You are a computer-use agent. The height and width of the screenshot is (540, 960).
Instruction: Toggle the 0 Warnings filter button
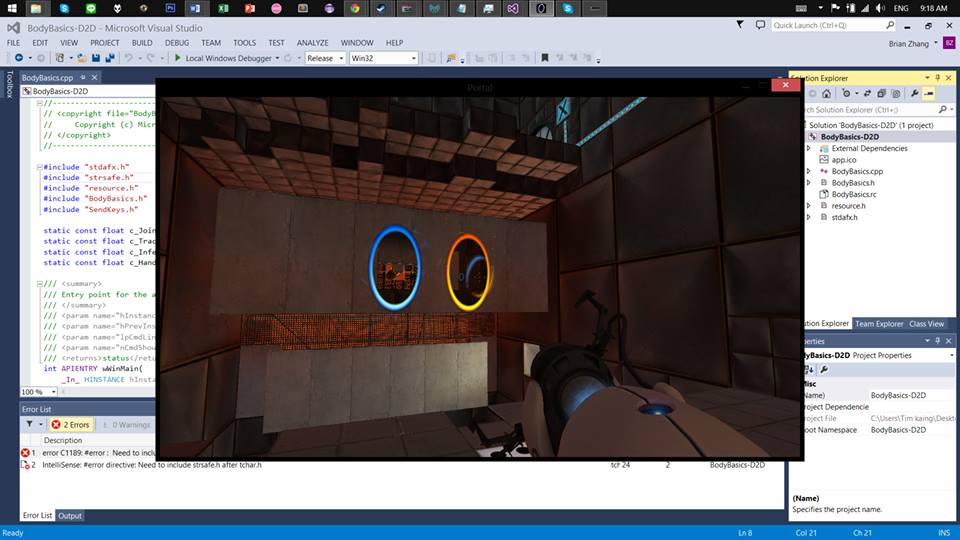[126, 424]
